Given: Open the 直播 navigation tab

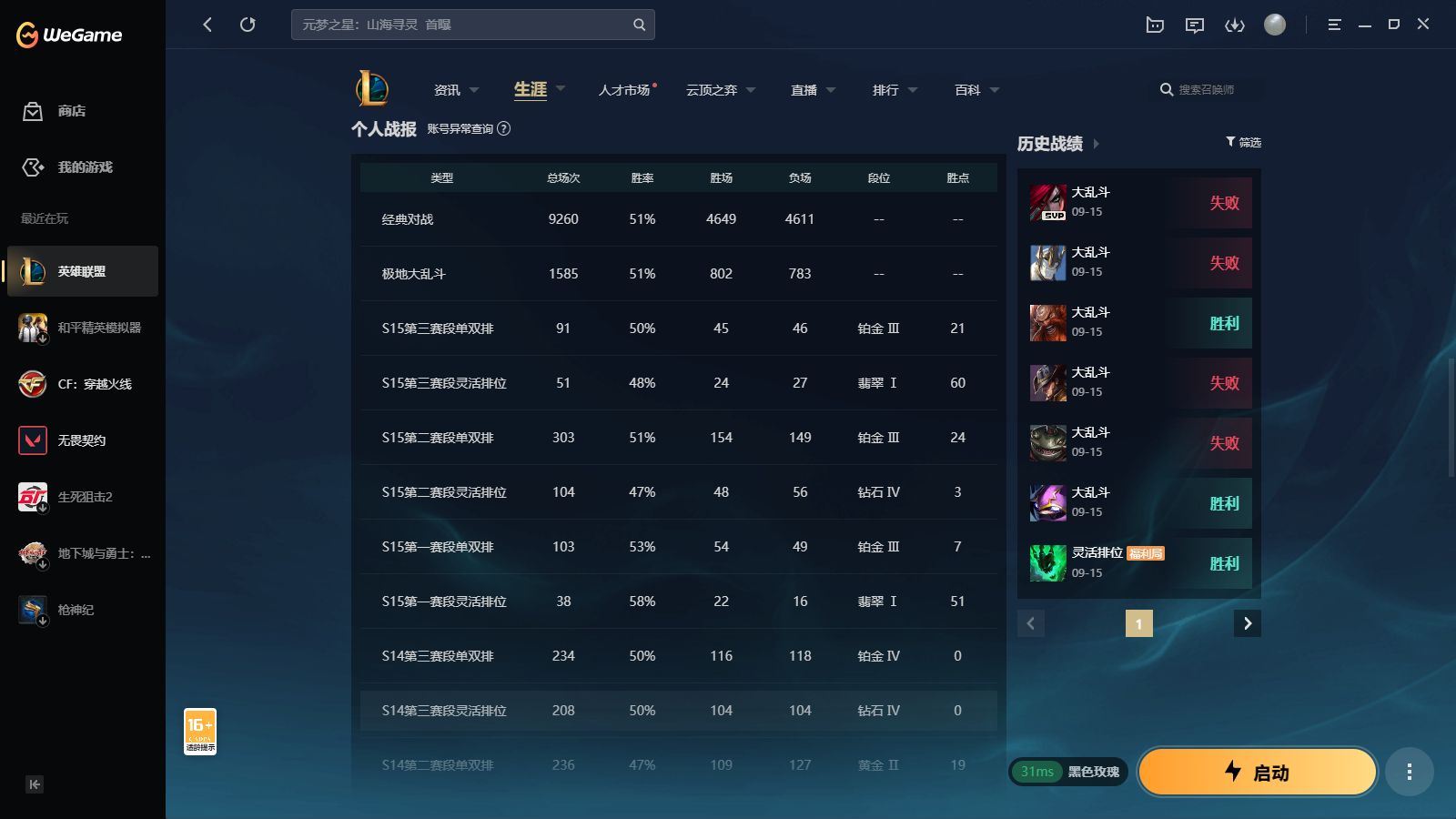Looking at the screenshot, I should tap(804, 90).
